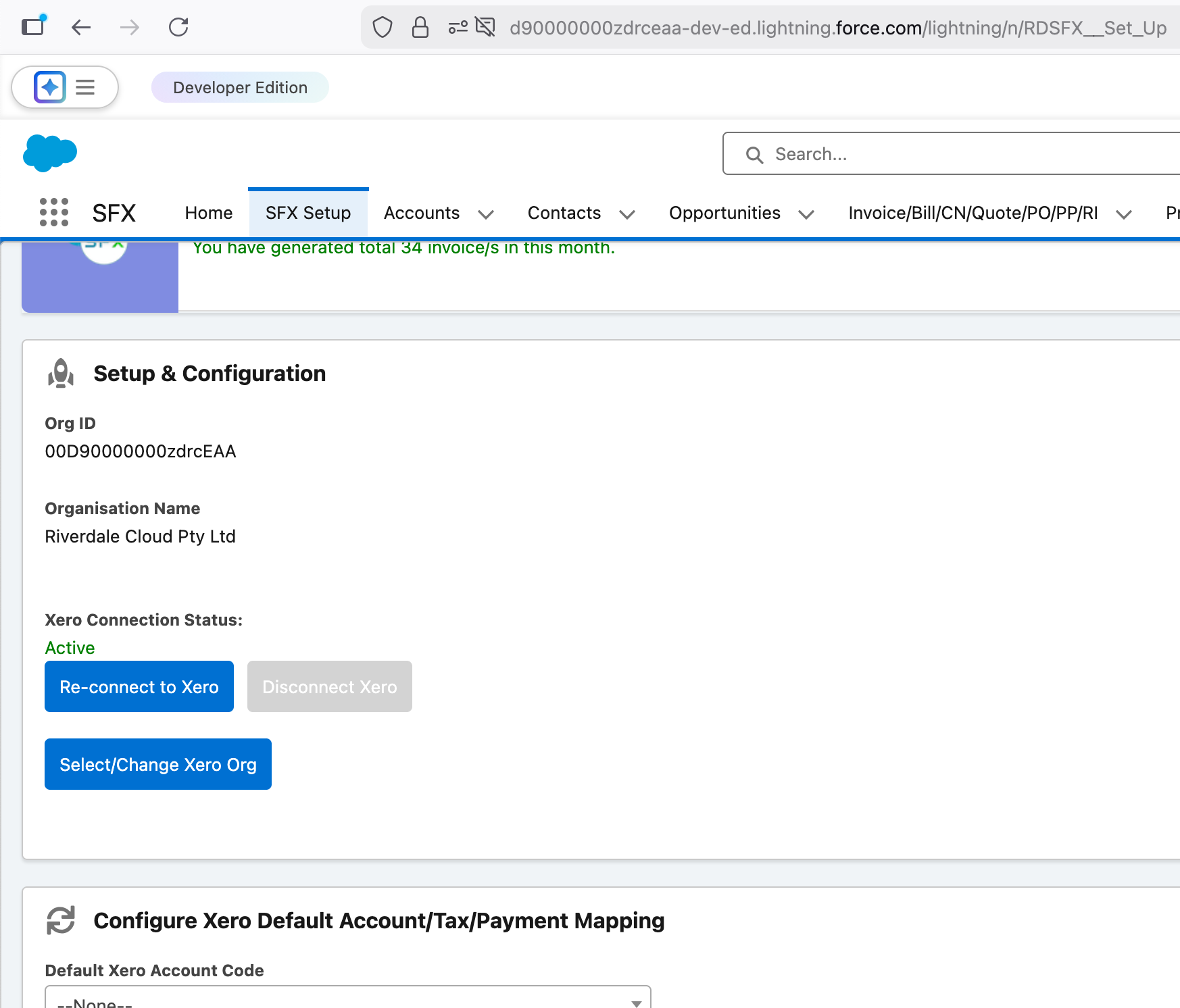
Task: Open the browser sidebar panel icon
Action: [x=32, y=27]
